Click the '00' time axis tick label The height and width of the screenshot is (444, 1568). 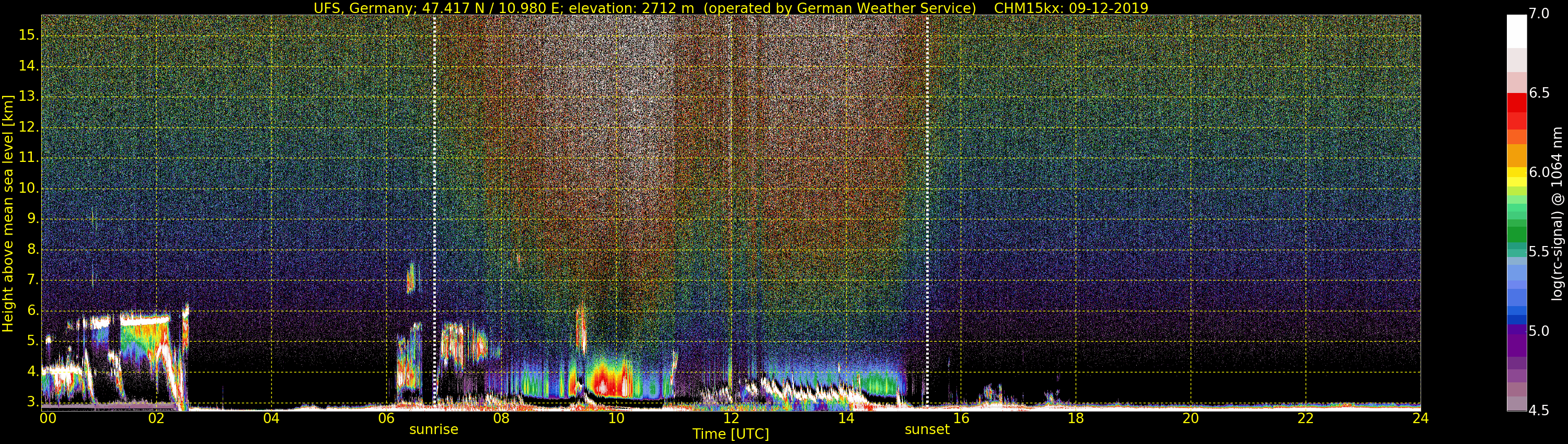pos(48,418)
